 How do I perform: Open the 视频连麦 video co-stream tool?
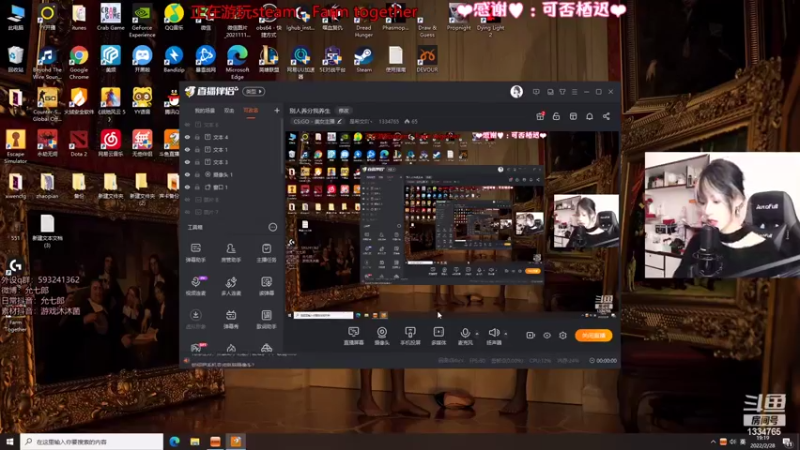195,286
